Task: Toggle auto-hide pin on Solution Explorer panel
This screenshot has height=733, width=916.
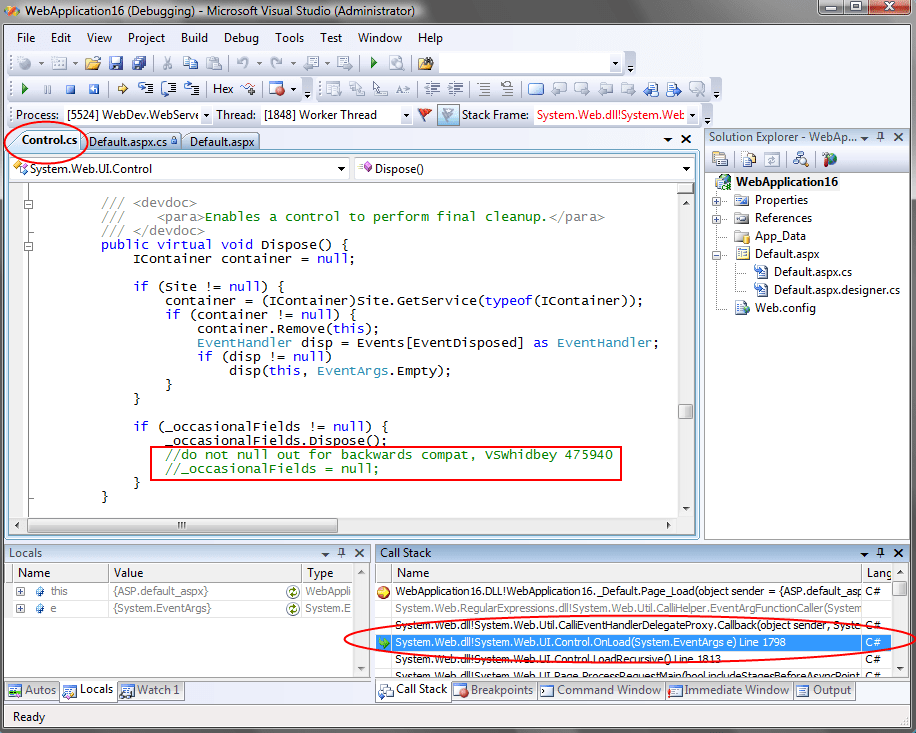Action: [x=880, y=137]
